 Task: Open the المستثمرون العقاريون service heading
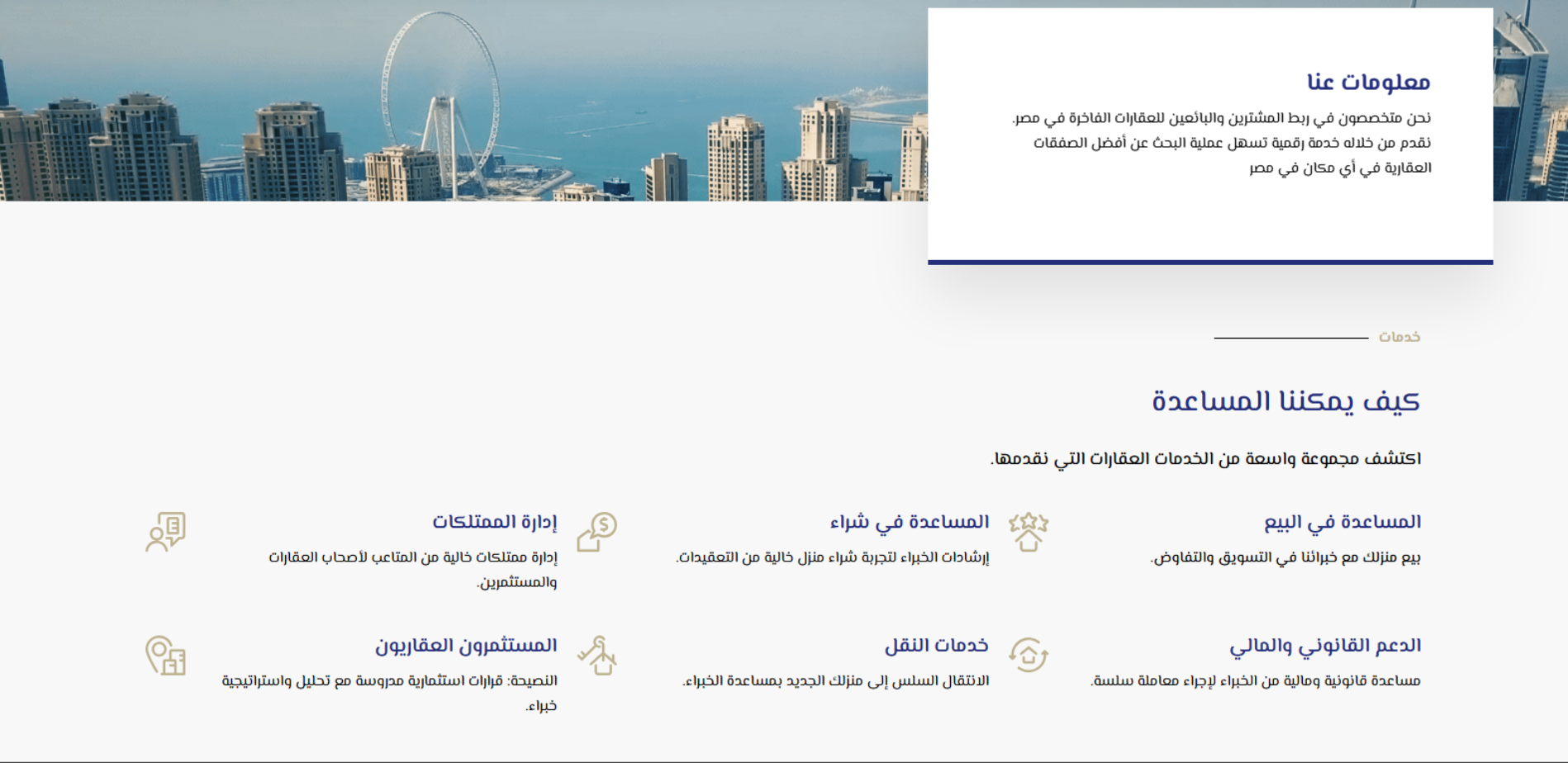point(466,646)
